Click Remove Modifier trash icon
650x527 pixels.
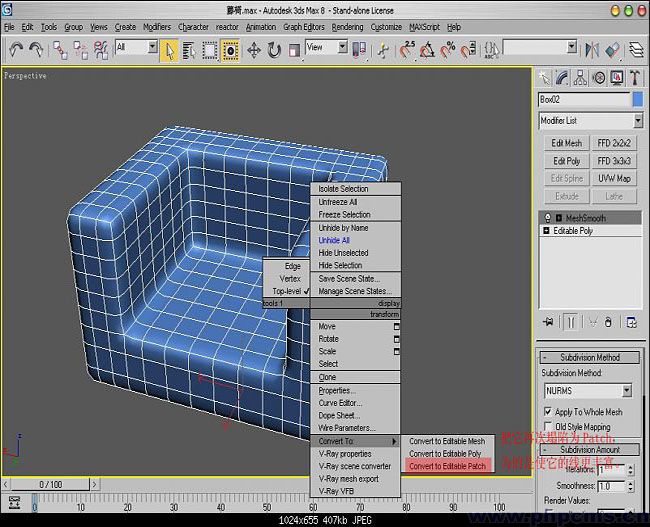pos(609,322)
